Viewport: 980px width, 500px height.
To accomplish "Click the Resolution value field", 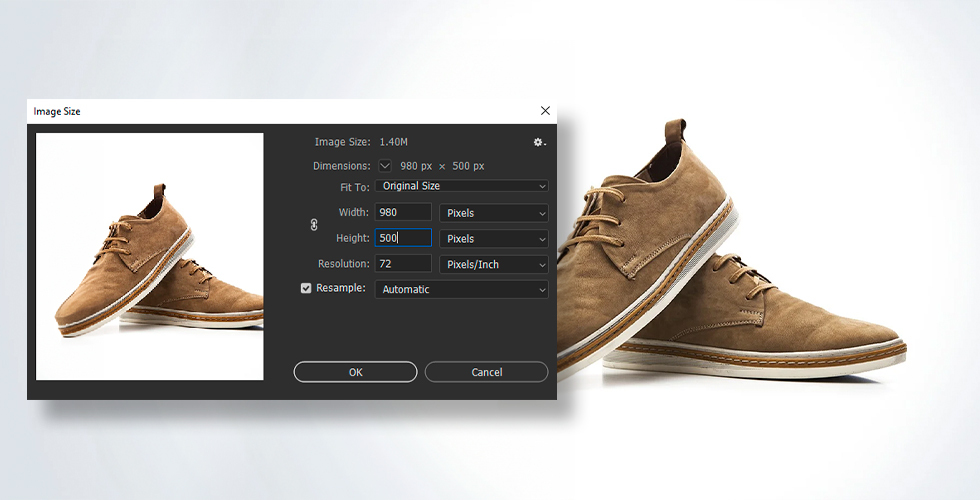I will click(403, 264).
